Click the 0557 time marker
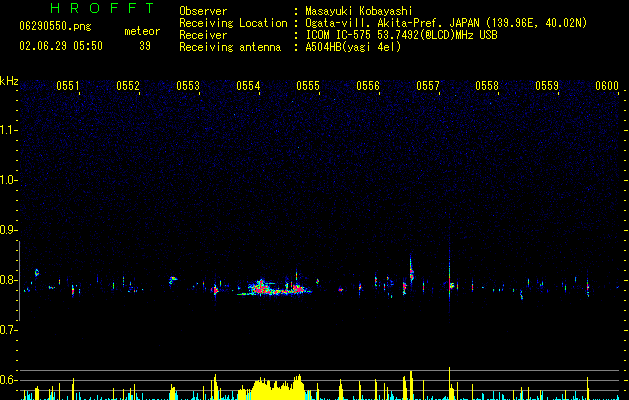The height and width of the screenshot is (400, 629). 428,86
